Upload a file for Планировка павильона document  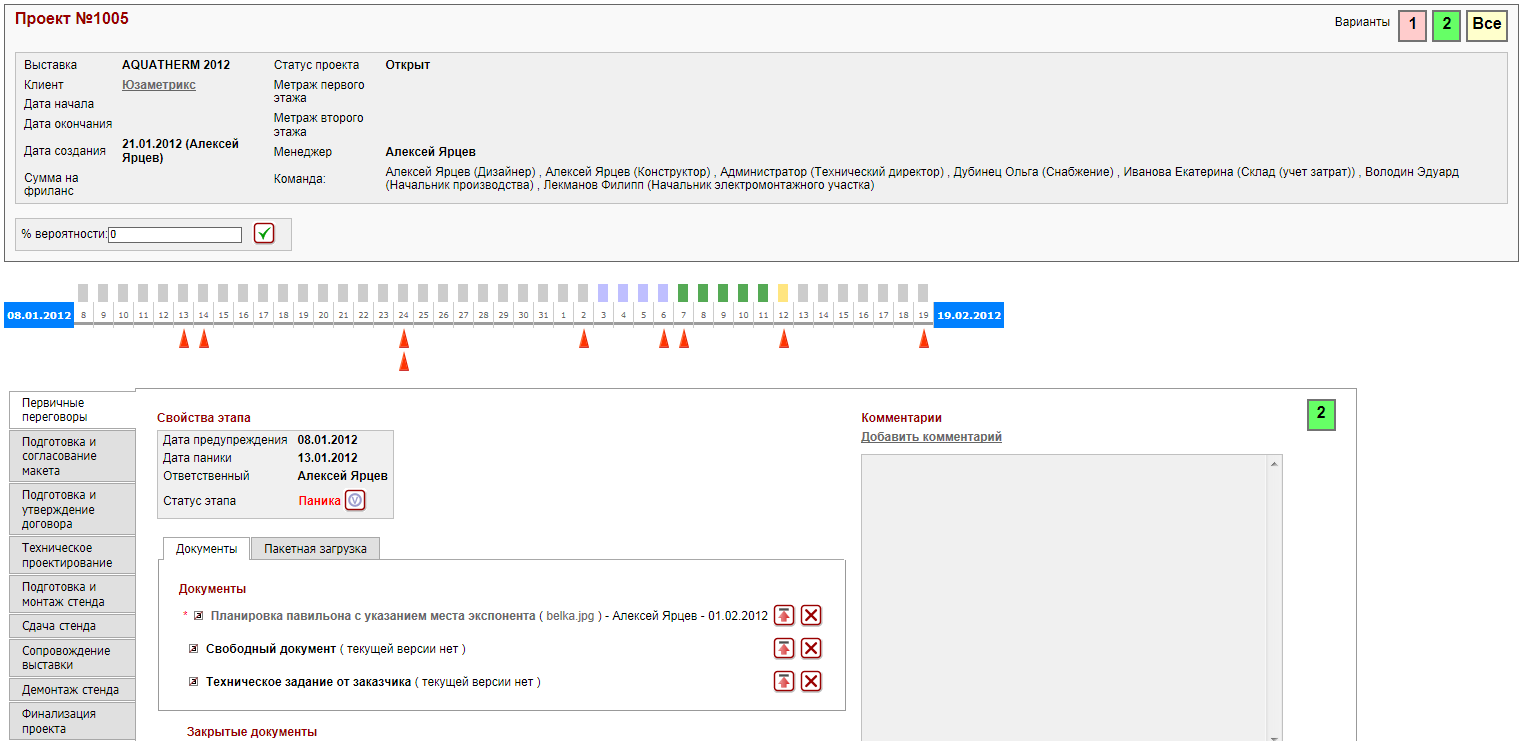[x=784, y=616]
